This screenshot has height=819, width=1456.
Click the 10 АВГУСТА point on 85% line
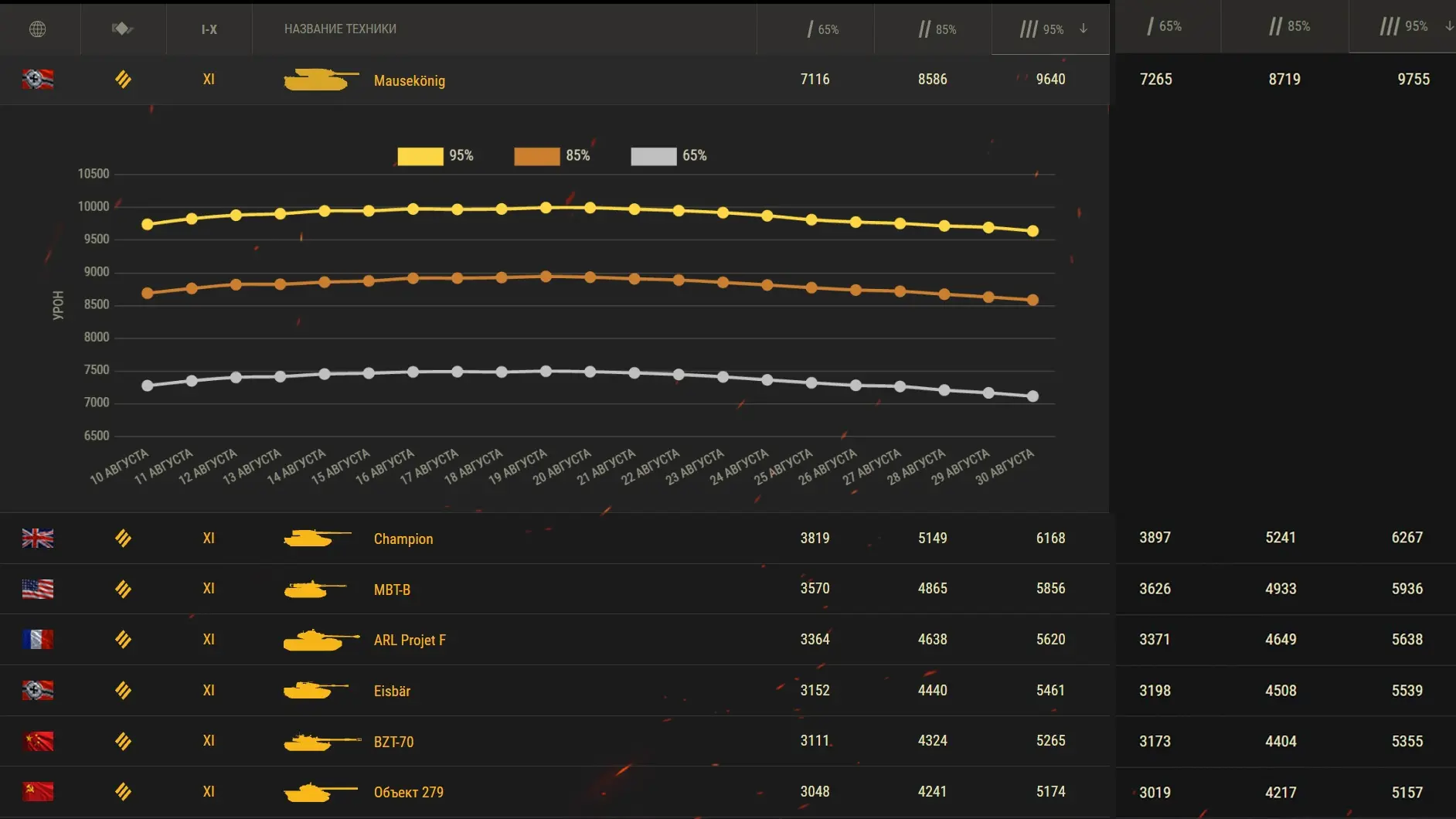pos(148,293)
